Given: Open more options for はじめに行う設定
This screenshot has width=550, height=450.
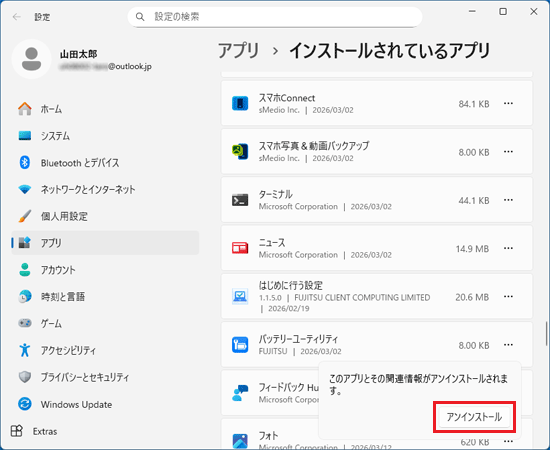Looking at the screenshot, I should coord(508,296).
